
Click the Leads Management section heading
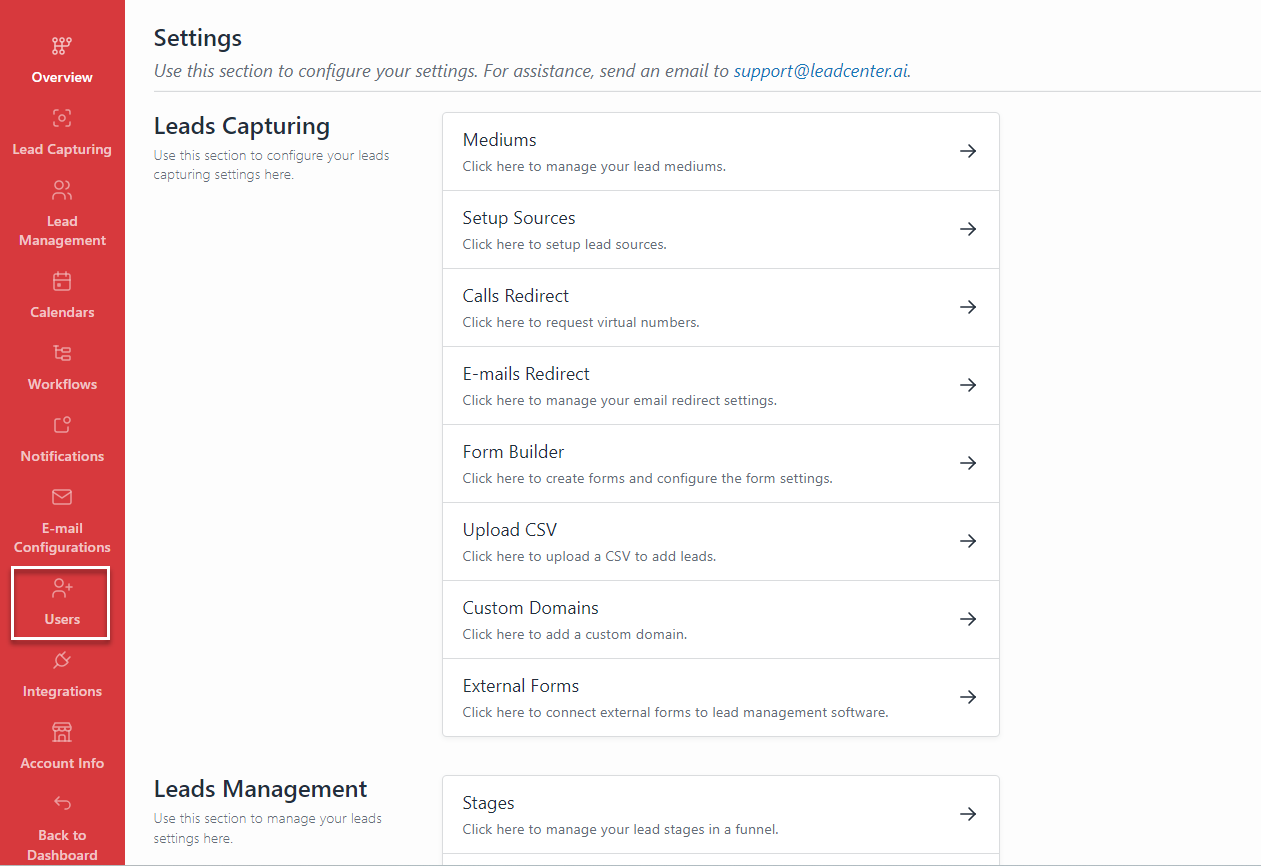click(261, 789)
